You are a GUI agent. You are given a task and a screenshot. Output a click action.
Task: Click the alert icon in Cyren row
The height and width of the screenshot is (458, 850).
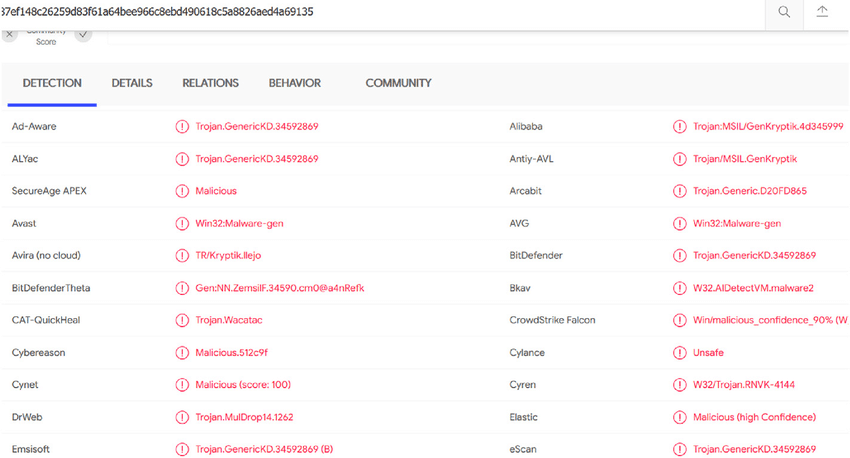click(679, 384)
